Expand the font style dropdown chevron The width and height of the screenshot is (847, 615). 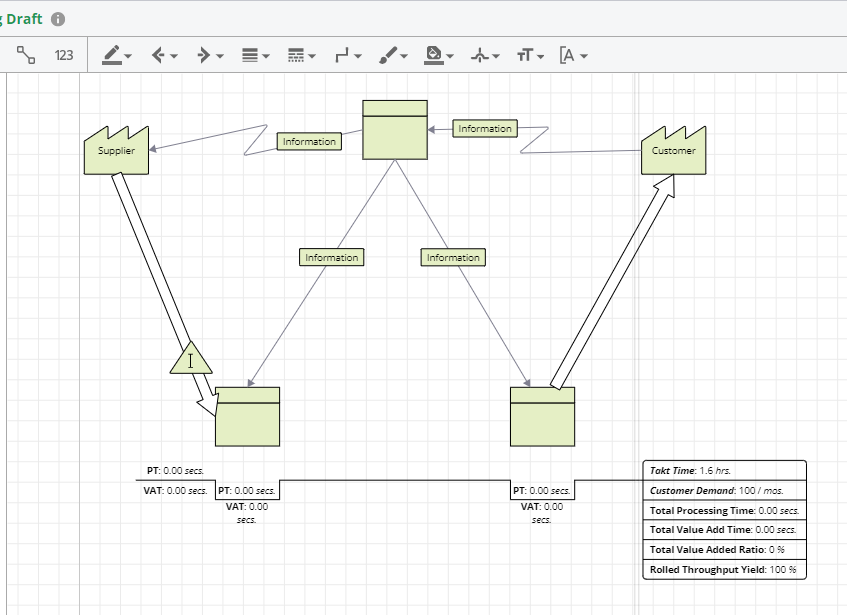(x=585, y=56)
